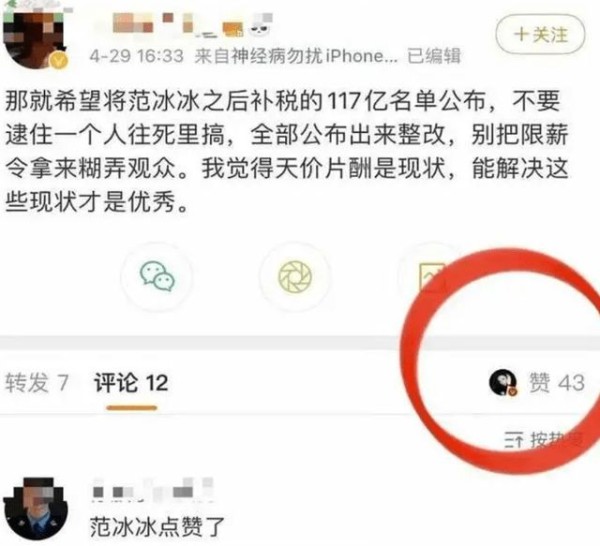
Task: Share post via WeChat icon
Action: point(157,276)
